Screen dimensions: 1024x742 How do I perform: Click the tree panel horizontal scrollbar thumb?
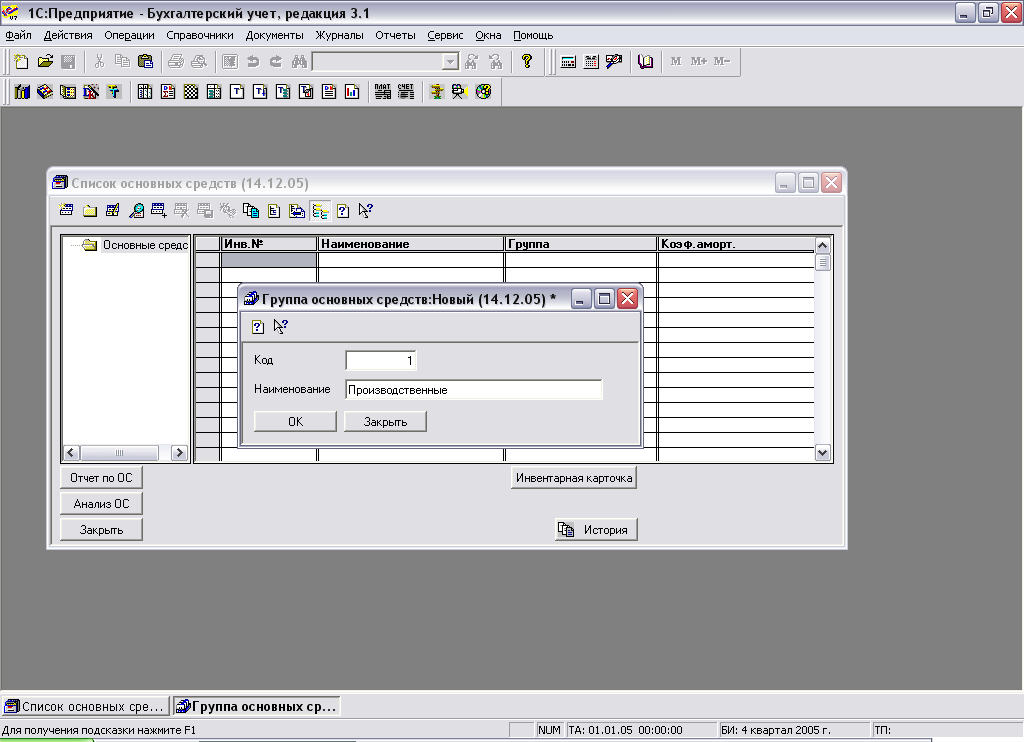(119, 453)
